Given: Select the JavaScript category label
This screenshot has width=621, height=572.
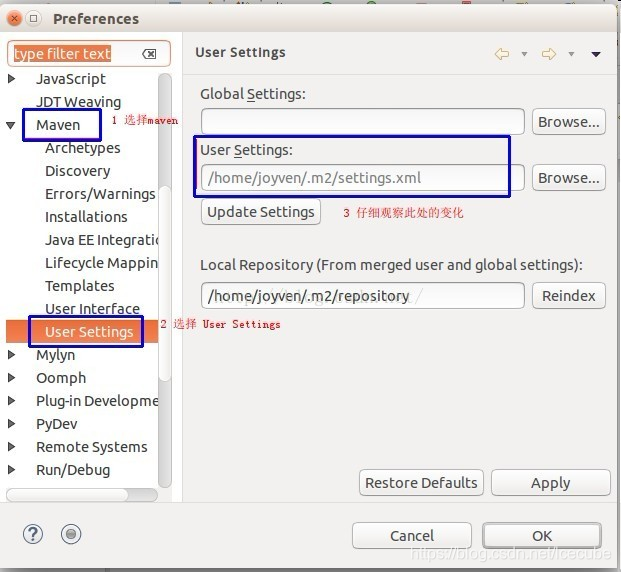Looking at the screenshot, I should [71, 79].
